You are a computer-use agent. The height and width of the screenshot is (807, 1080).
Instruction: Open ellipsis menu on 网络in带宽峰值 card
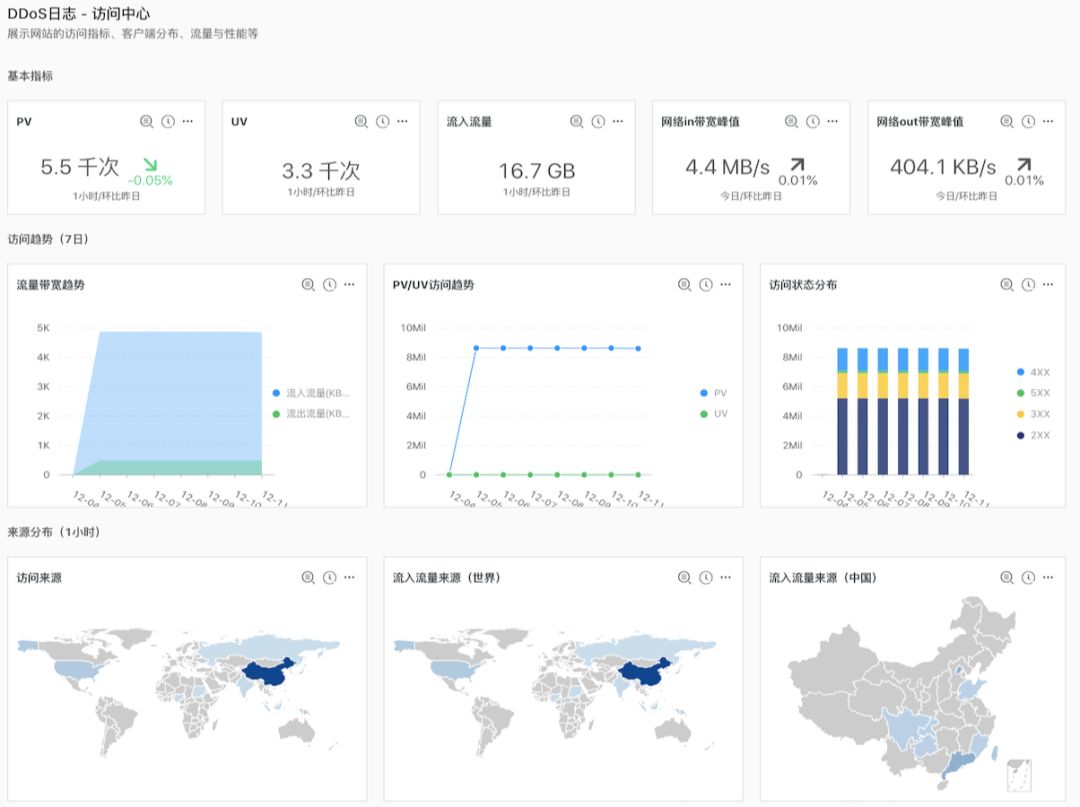(x=833, y=121)
